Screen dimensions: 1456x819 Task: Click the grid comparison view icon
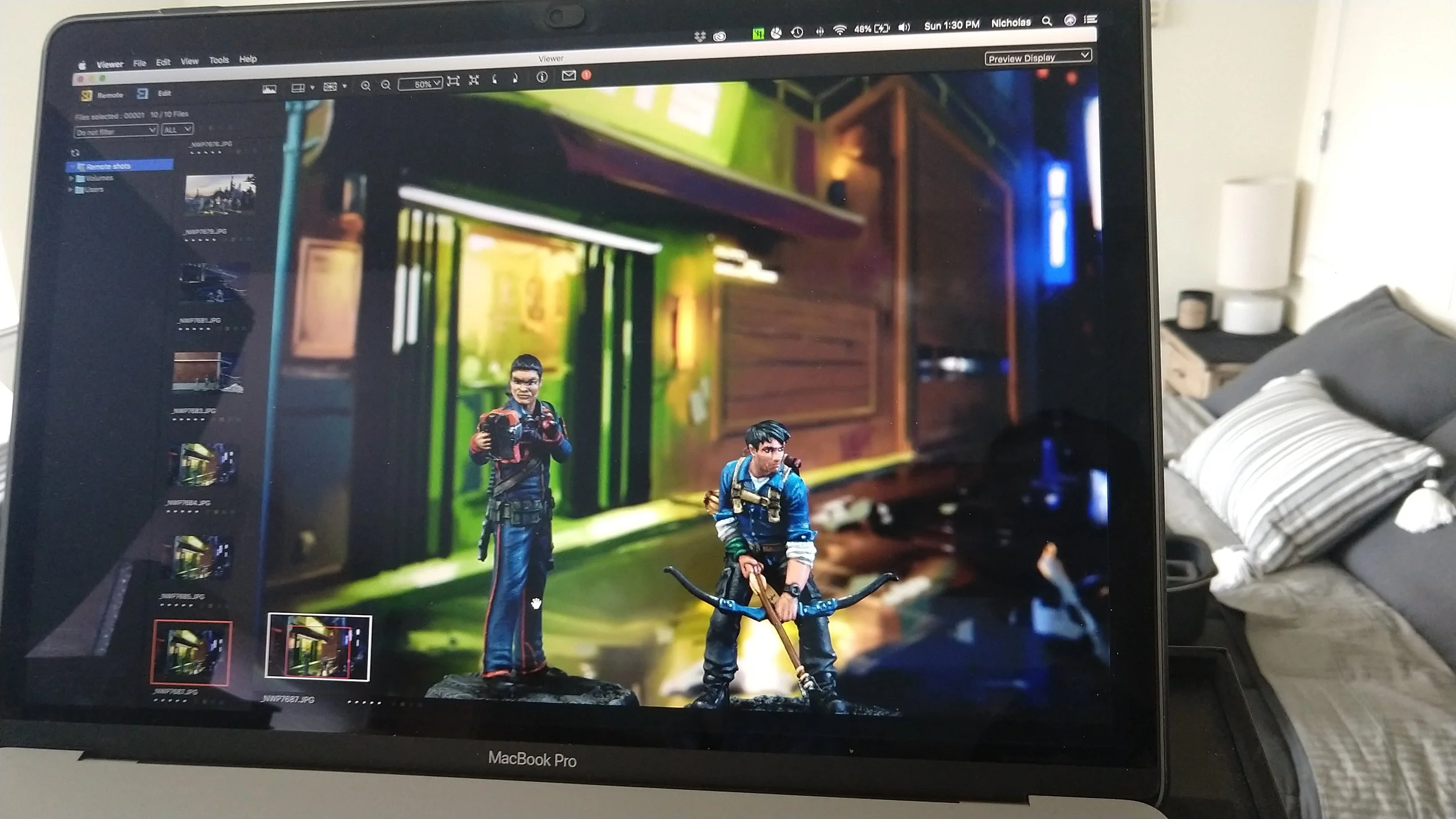tap(330, 87)
